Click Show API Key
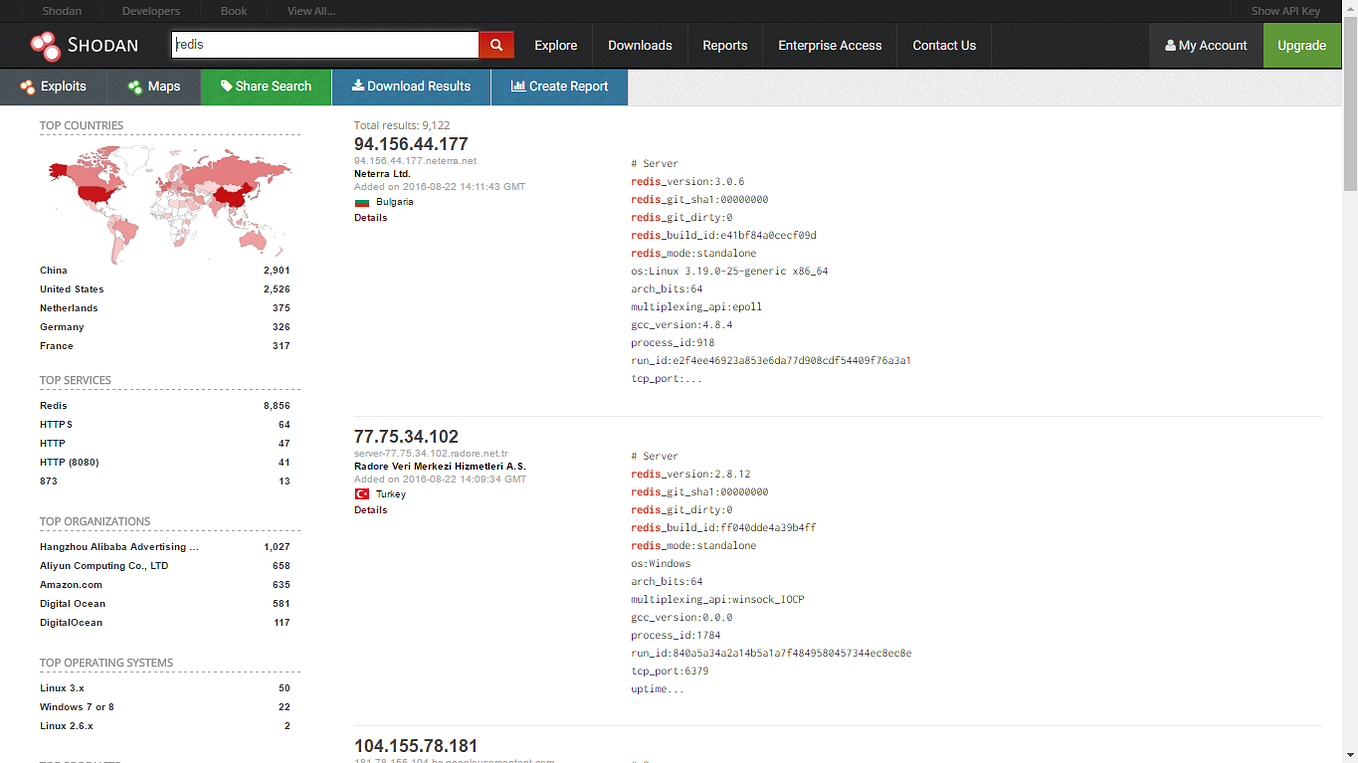1358x763 pixels. 1285,10
